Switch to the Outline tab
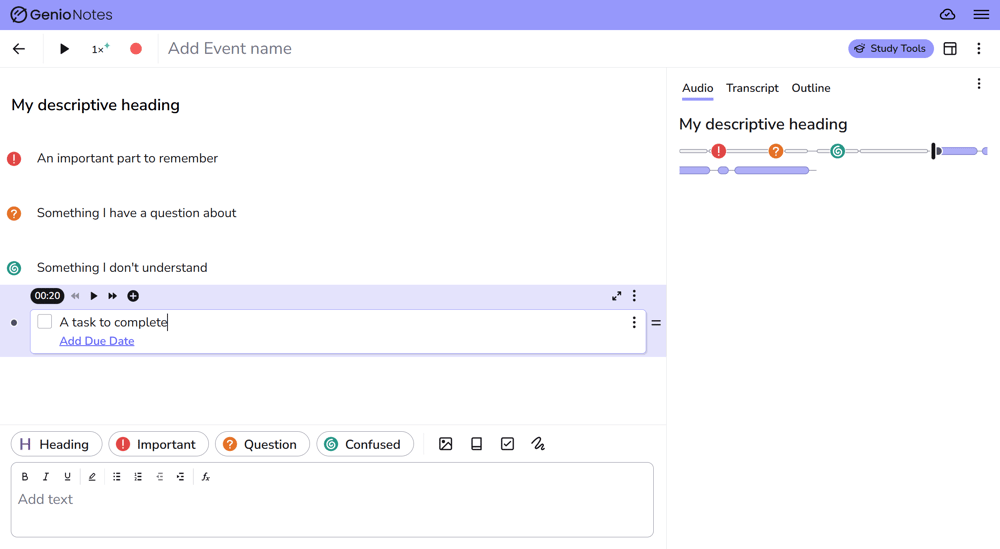Screen dimensions: 1000x549 tap(811, 88)
